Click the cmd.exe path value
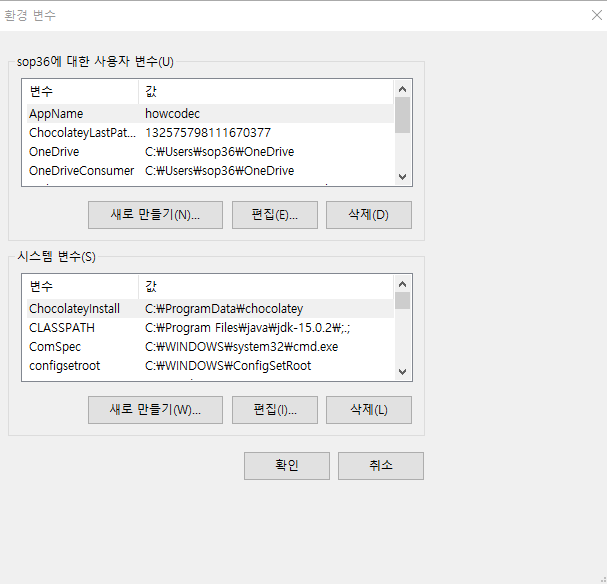607x584 pixels. [x=242, y=347]
